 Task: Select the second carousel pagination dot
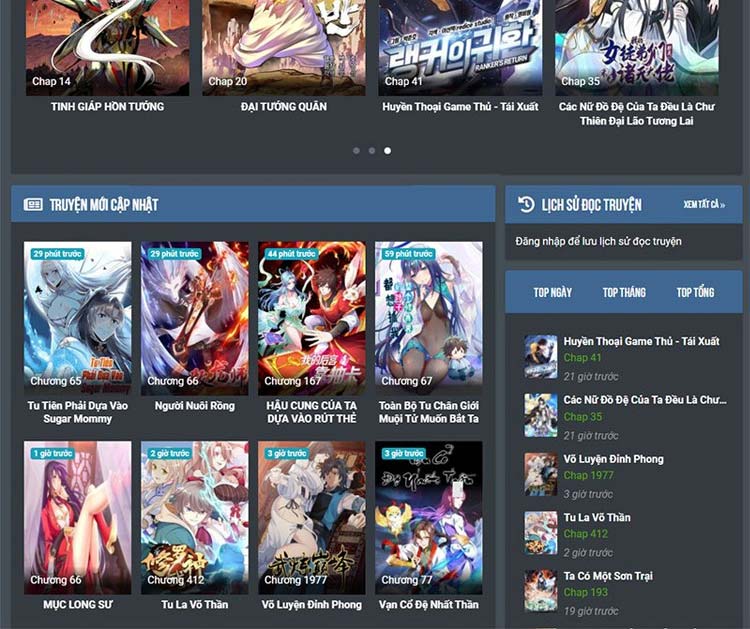(371, 151)
